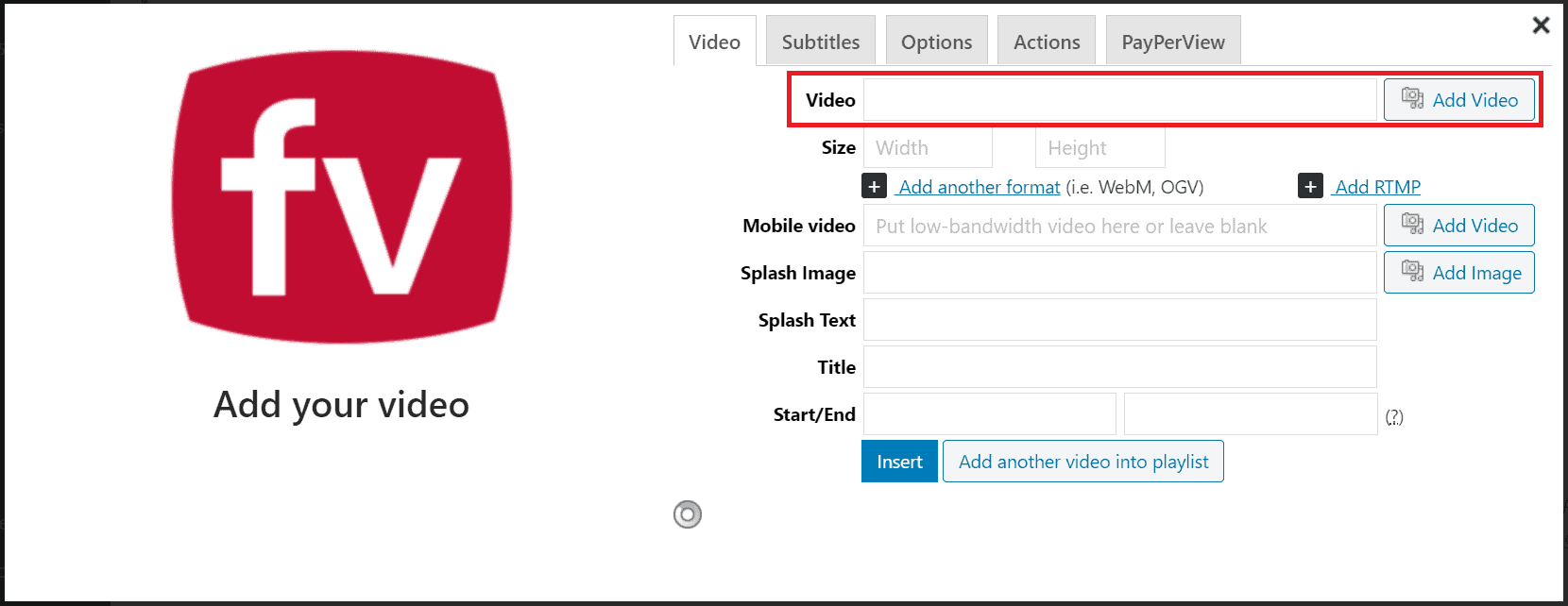
Task: Click Add Video button next to Video field
Action: pos(1459,99)
